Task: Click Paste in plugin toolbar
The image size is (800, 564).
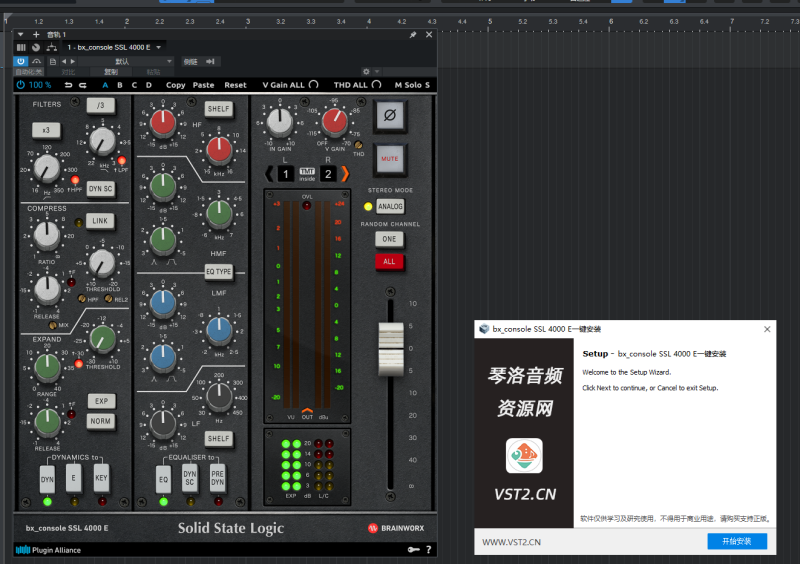Action: [203, 85]
